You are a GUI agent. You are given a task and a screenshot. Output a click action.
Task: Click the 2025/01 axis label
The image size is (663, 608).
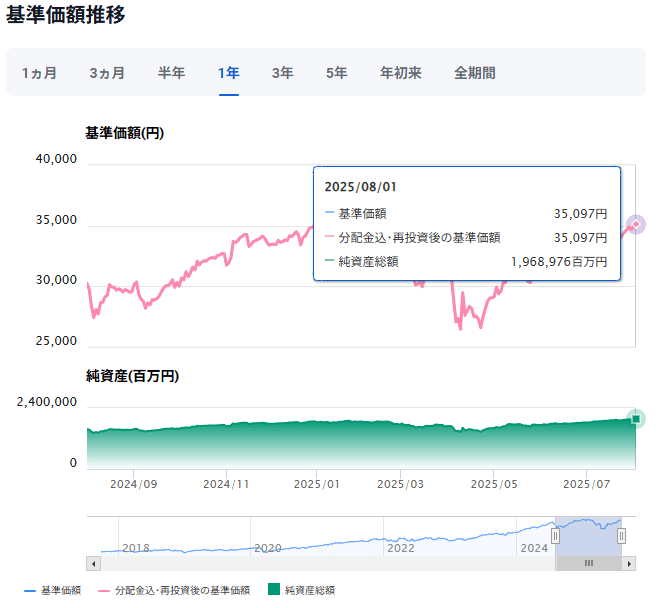(317, 485)
